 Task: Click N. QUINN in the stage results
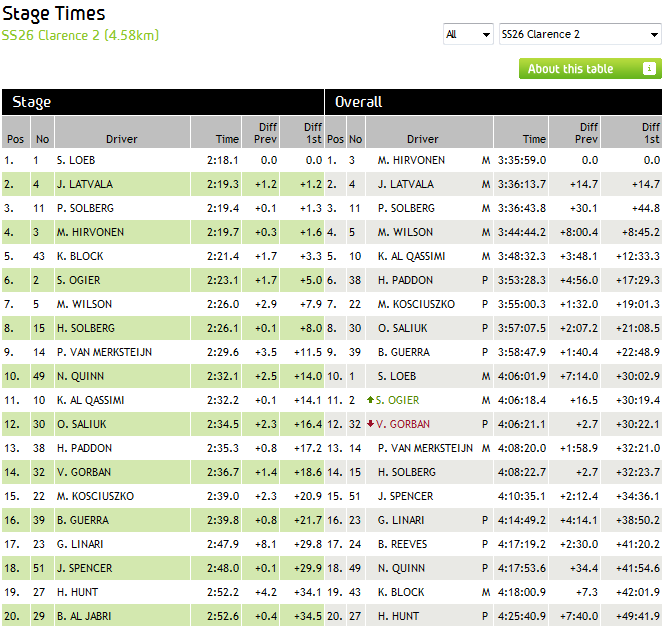[x=80, y=376]
